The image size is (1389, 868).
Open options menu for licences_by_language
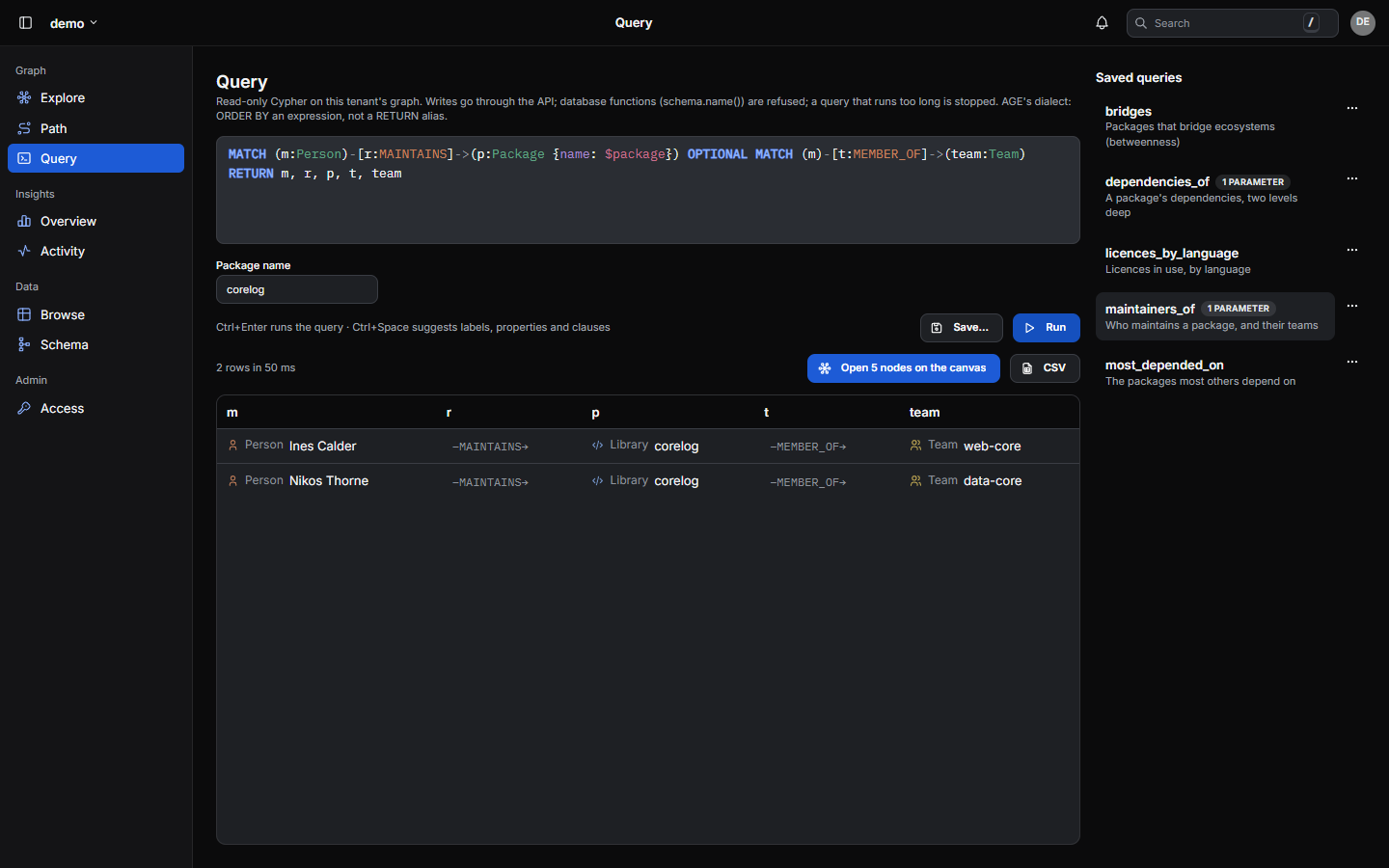(1352, 250)
